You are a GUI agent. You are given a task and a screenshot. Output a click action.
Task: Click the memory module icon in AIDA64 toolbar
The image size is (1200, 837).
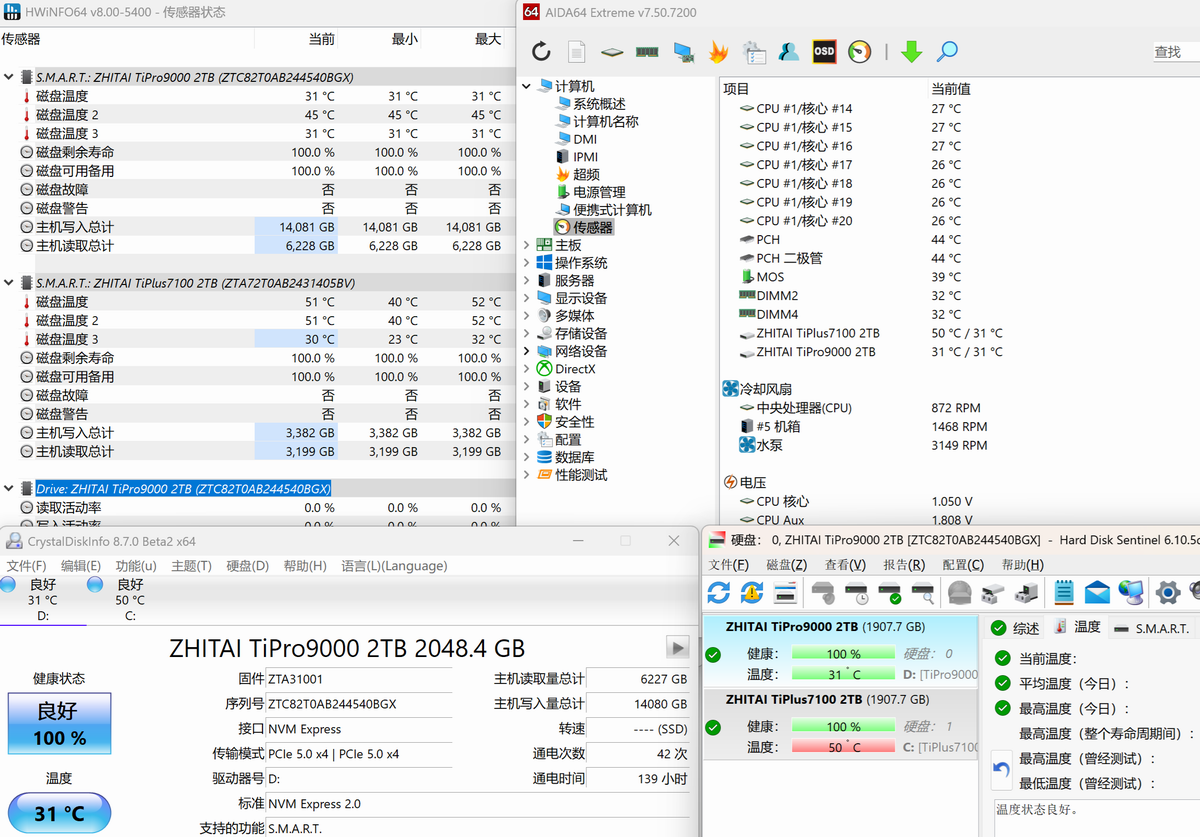647,51
